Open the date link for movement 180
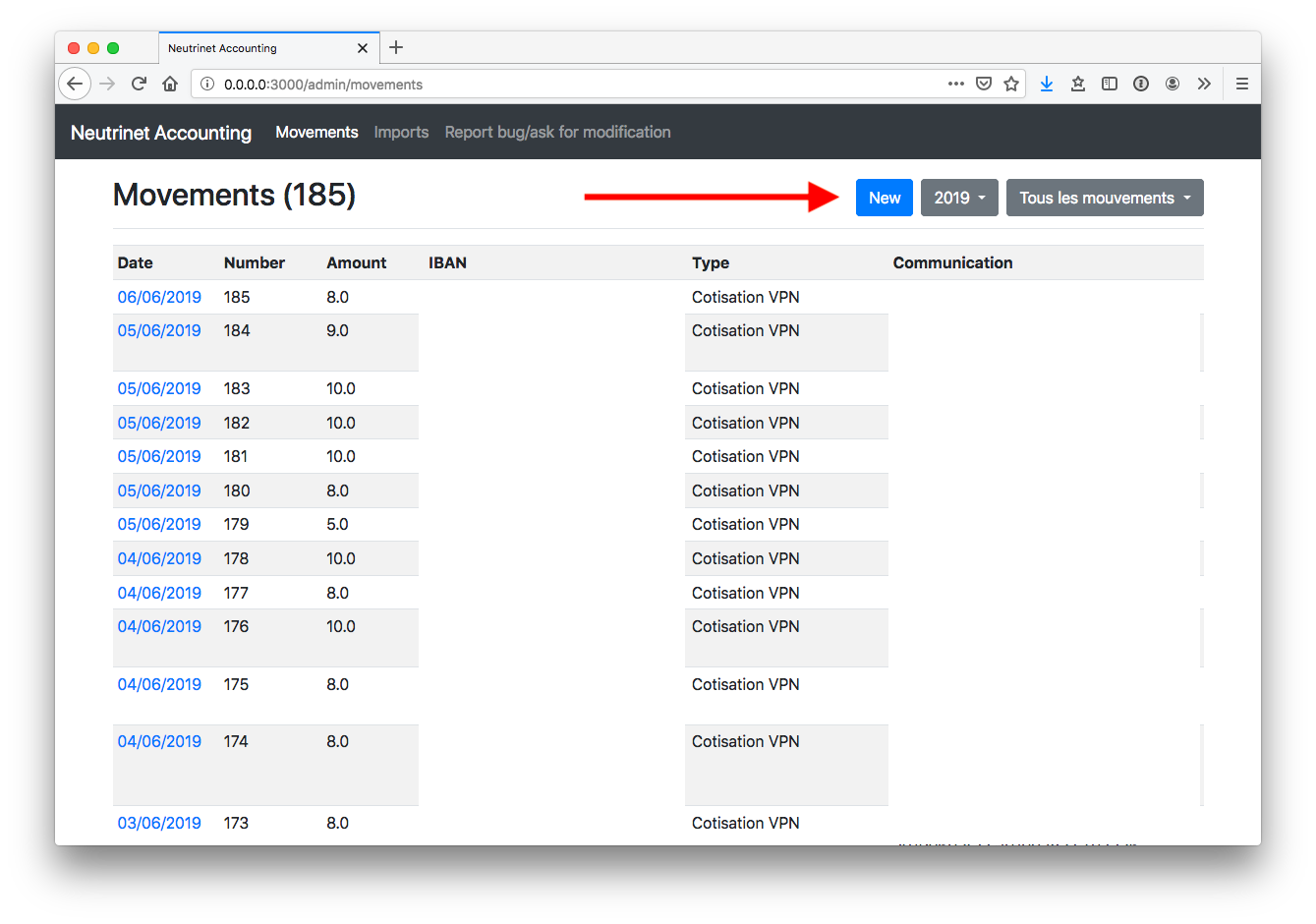The height and width of the screenshot is (924, 1316). [159, 491]
